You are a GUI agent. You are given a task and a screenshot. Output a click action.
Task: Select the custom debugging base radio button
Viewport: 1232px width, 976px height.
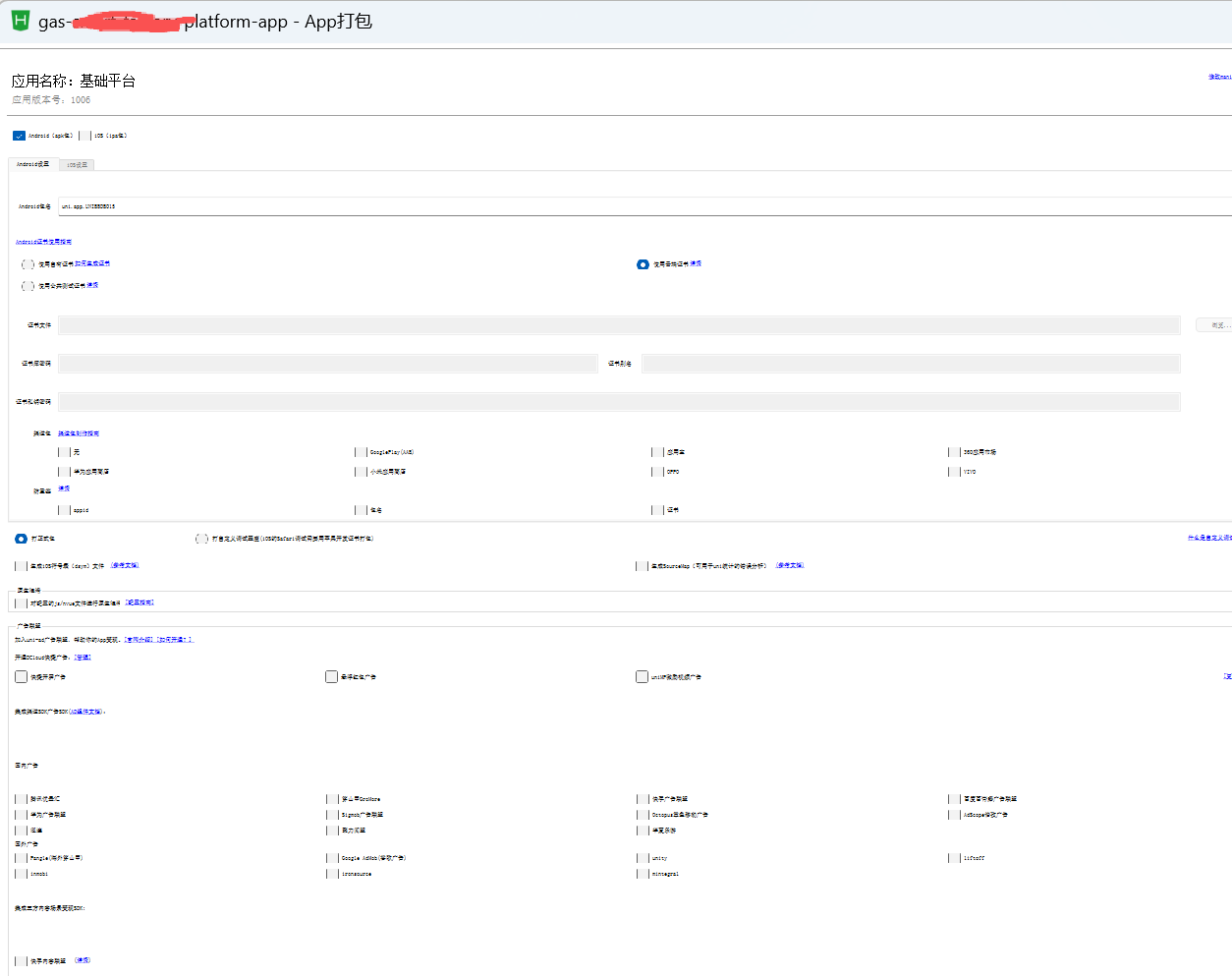pyautogui.click(x=201, y=539)
